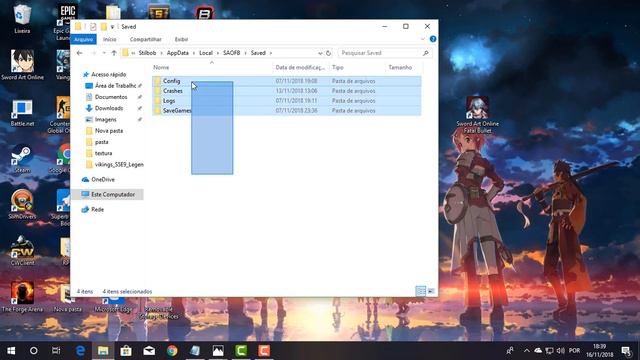The image size is (640, 360).
Task: Open Nova pasta in navigation pane
Action: [109, 131]
